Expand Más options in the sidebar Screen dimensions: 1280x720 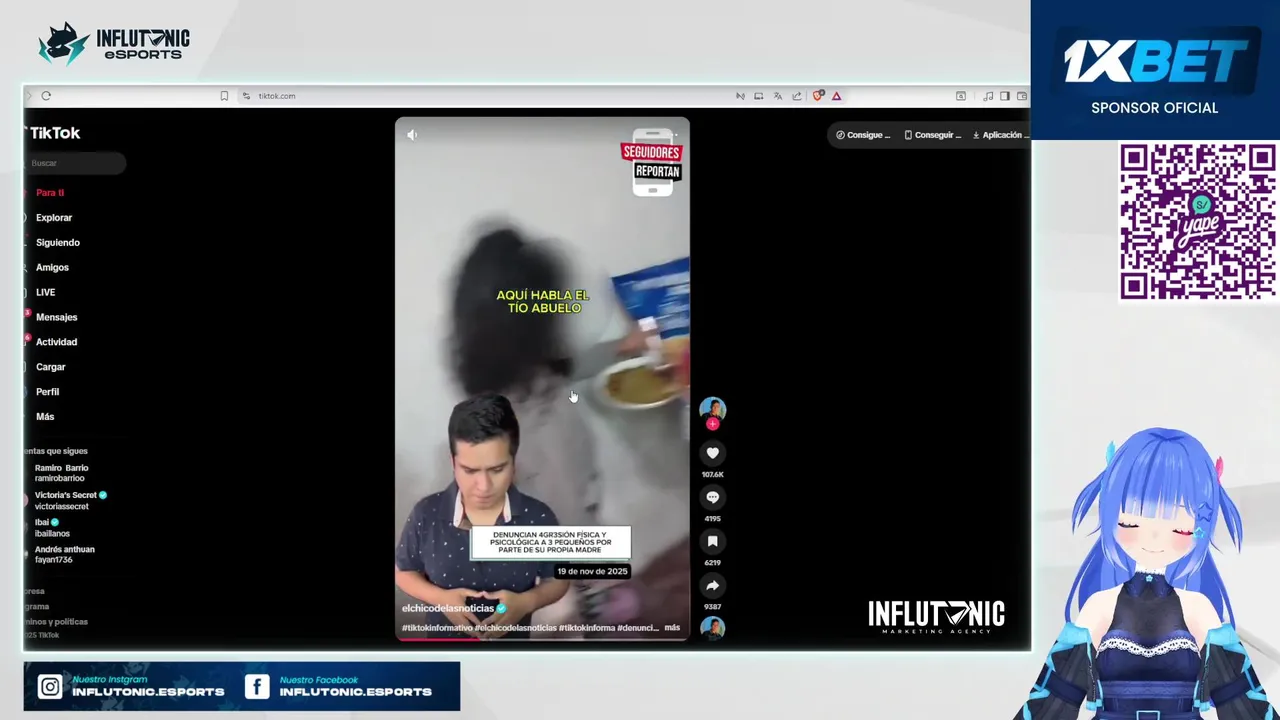point(45,417)
